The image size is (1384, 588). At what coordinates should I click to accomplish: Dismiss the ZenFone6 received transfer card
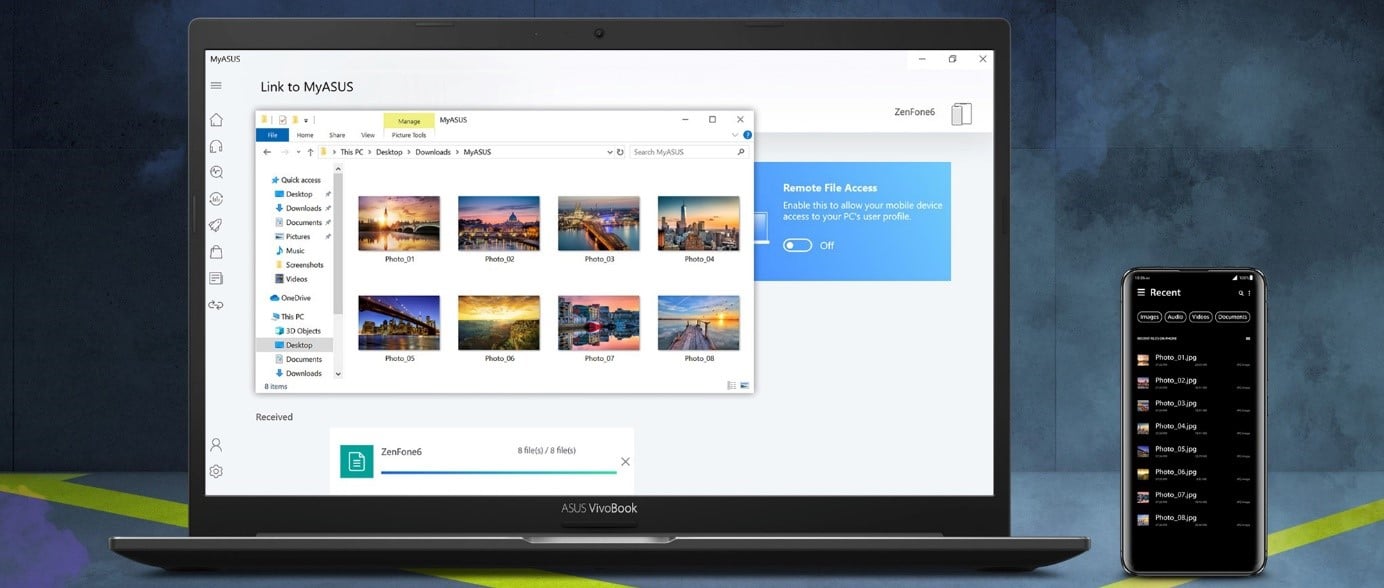point(625,461)
